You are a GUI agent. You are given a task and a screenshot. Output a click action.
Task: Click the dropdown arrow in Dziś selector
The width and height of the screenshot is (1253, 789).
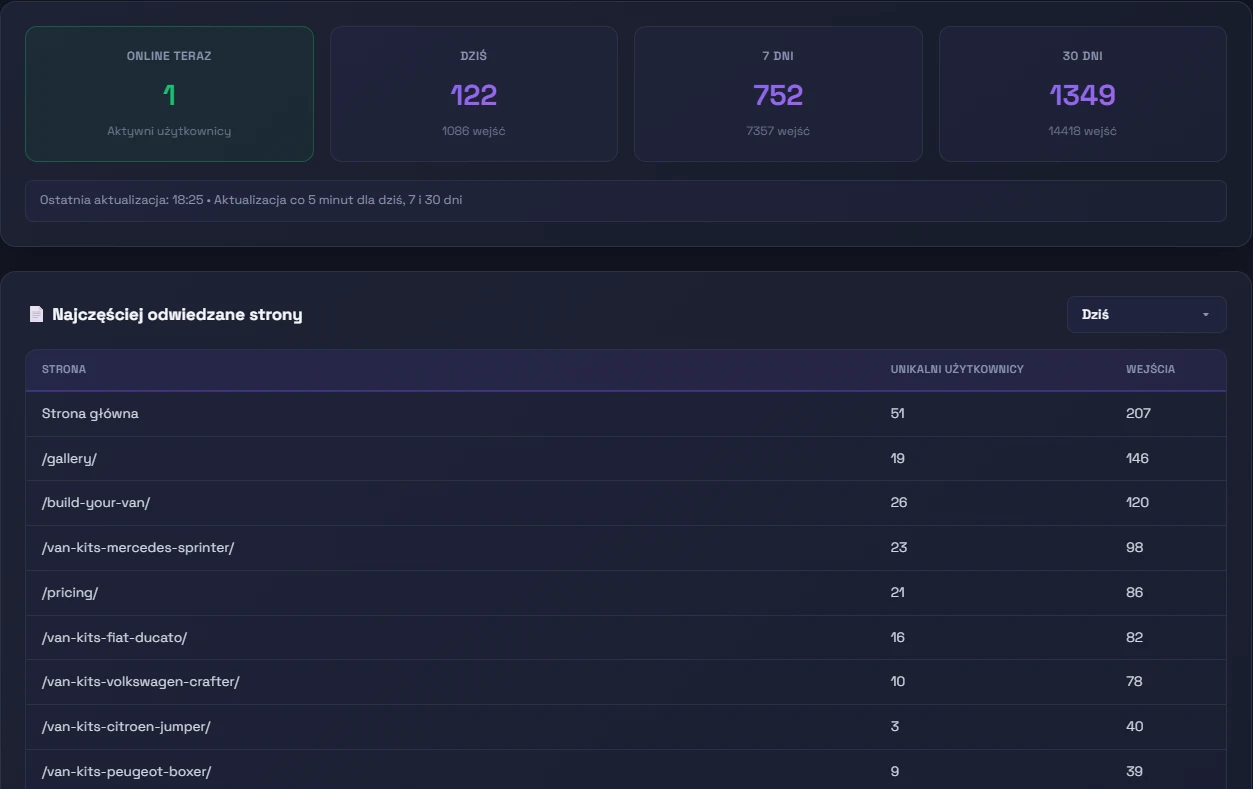tap(1205, 315)
